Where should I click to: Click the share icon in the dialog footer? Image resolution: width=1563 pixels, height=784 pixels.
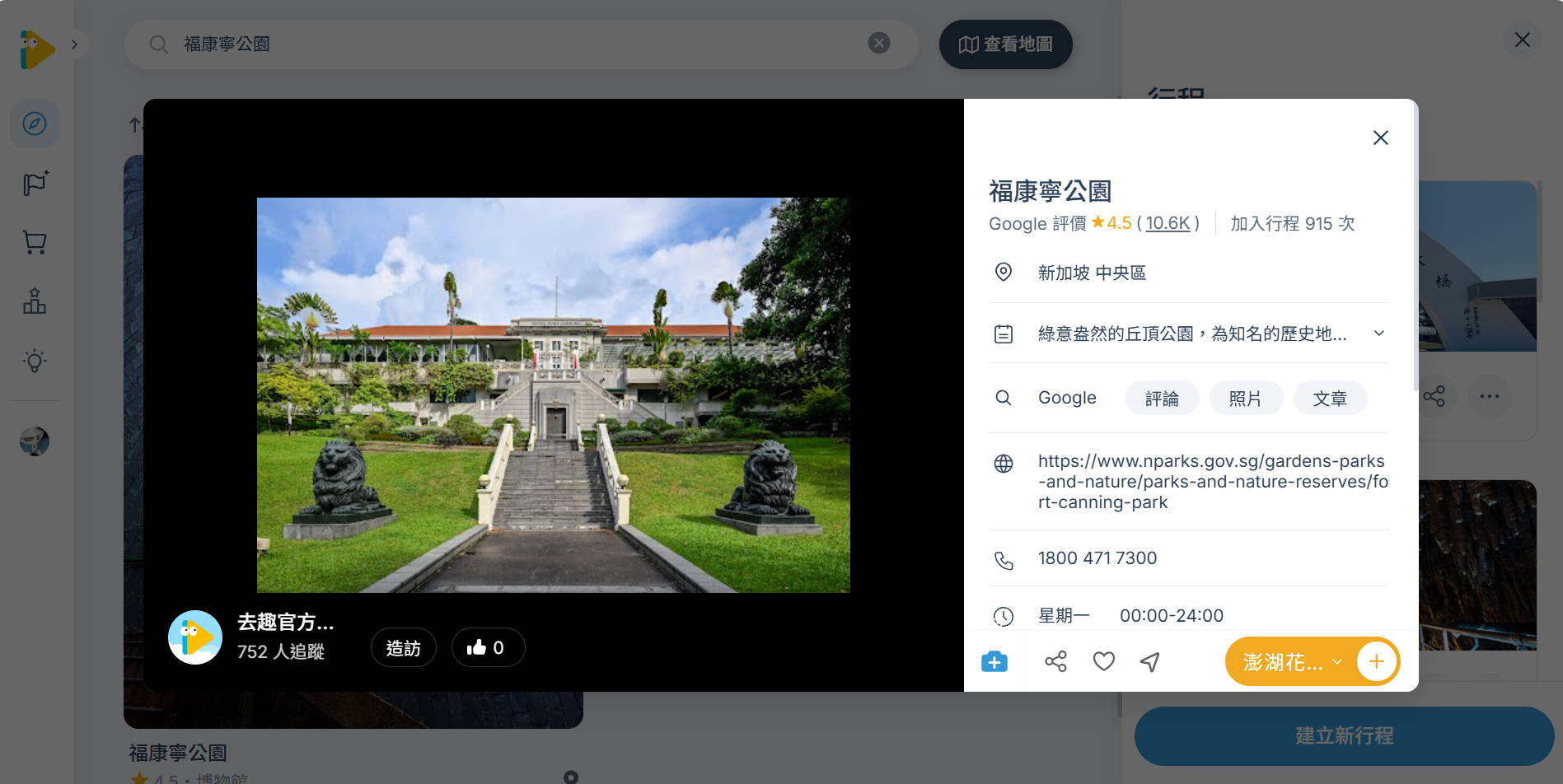point(1055,661)
